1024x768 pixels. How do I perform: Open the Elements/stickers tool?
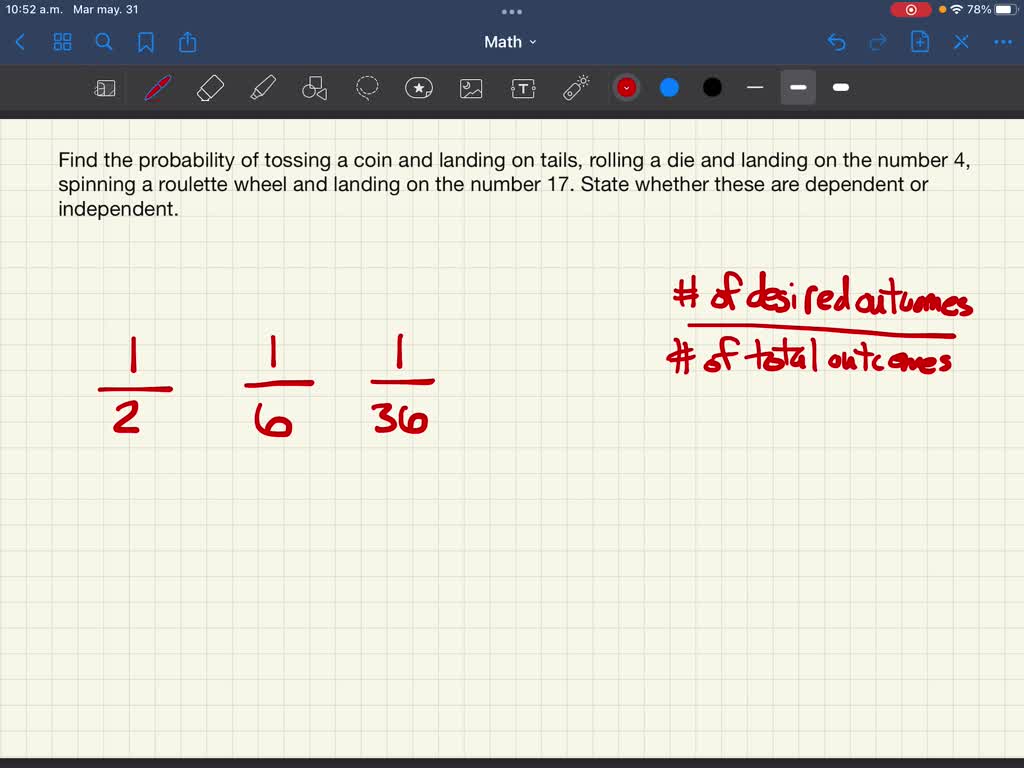418,87
